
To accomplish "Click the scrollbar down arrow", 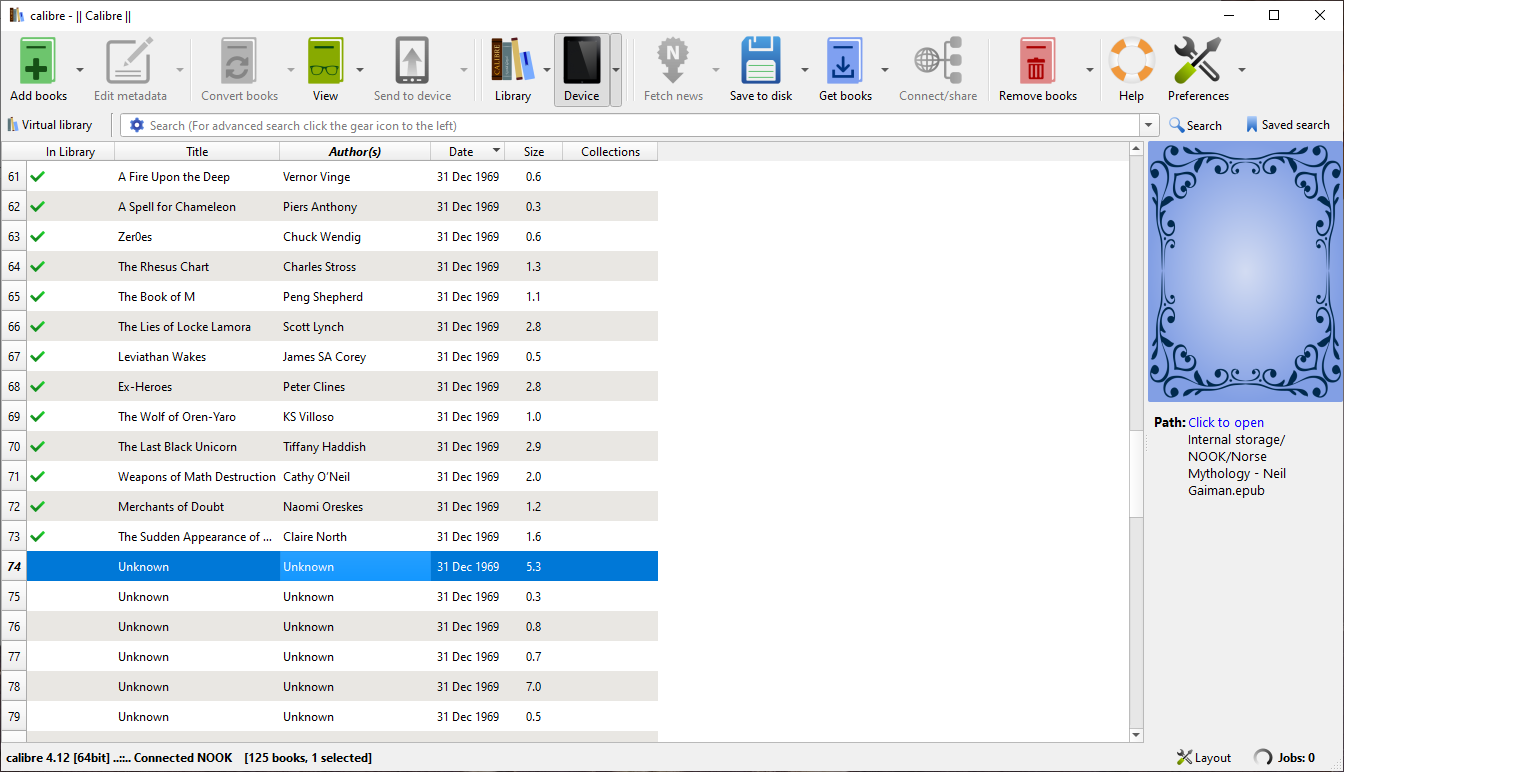I will (x=1136, y=735).
